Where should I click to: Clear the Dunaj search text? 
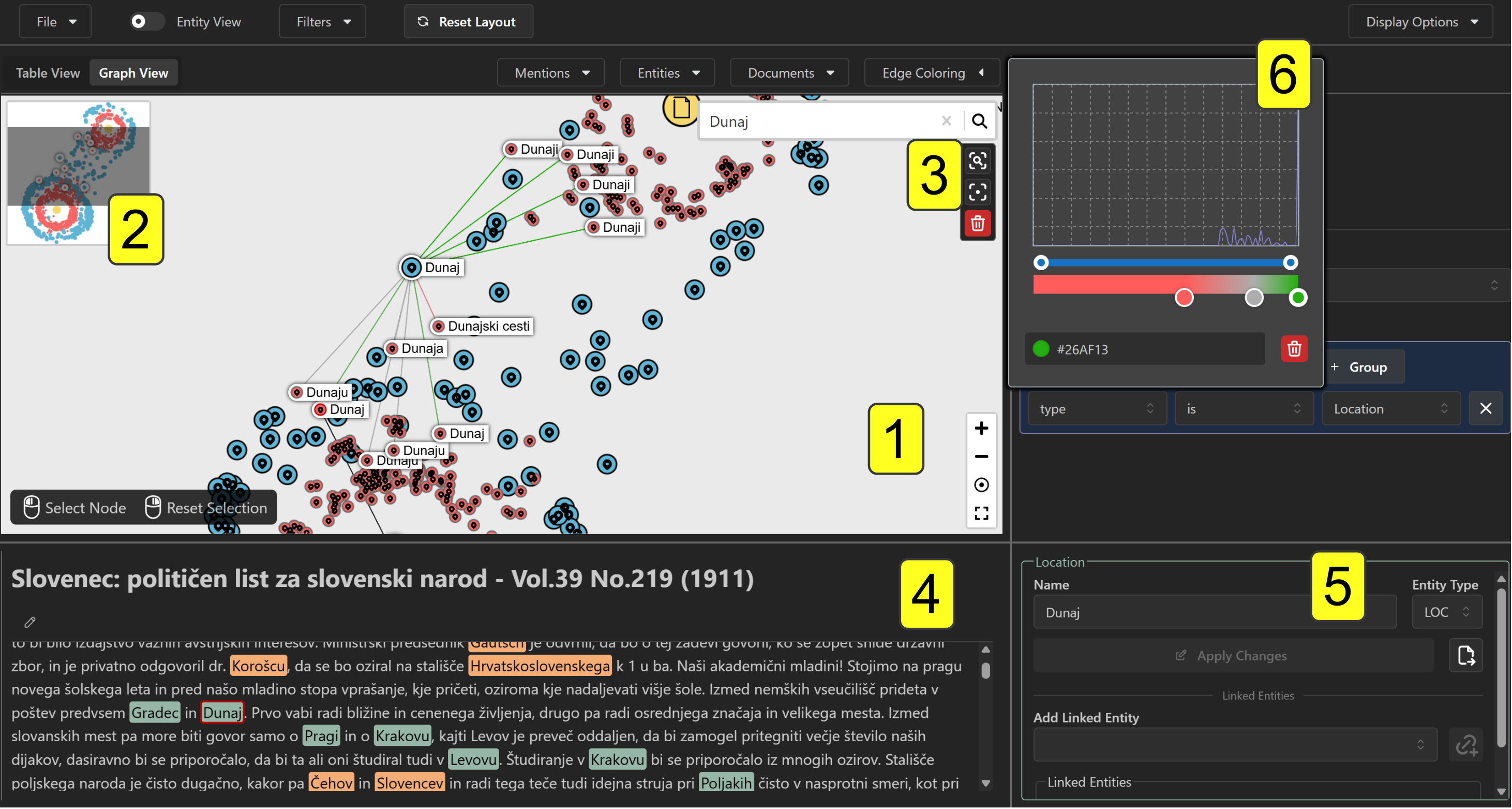[946, 121]
